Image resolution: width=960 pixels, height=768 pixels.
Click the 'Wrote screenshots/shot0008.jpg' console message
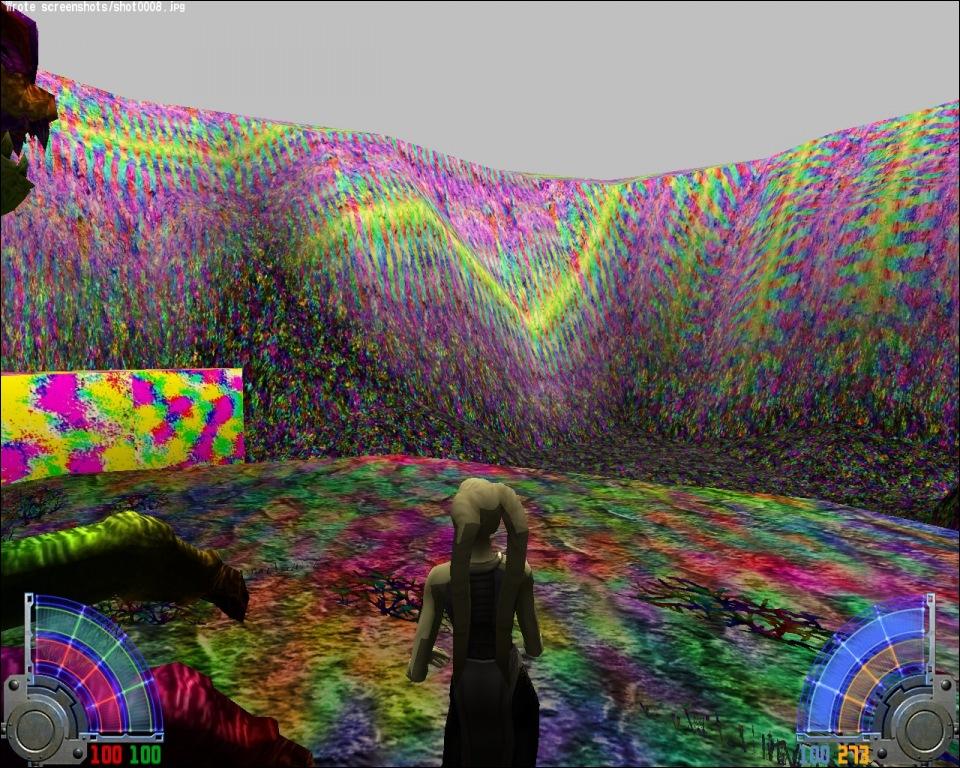[95, 7]
